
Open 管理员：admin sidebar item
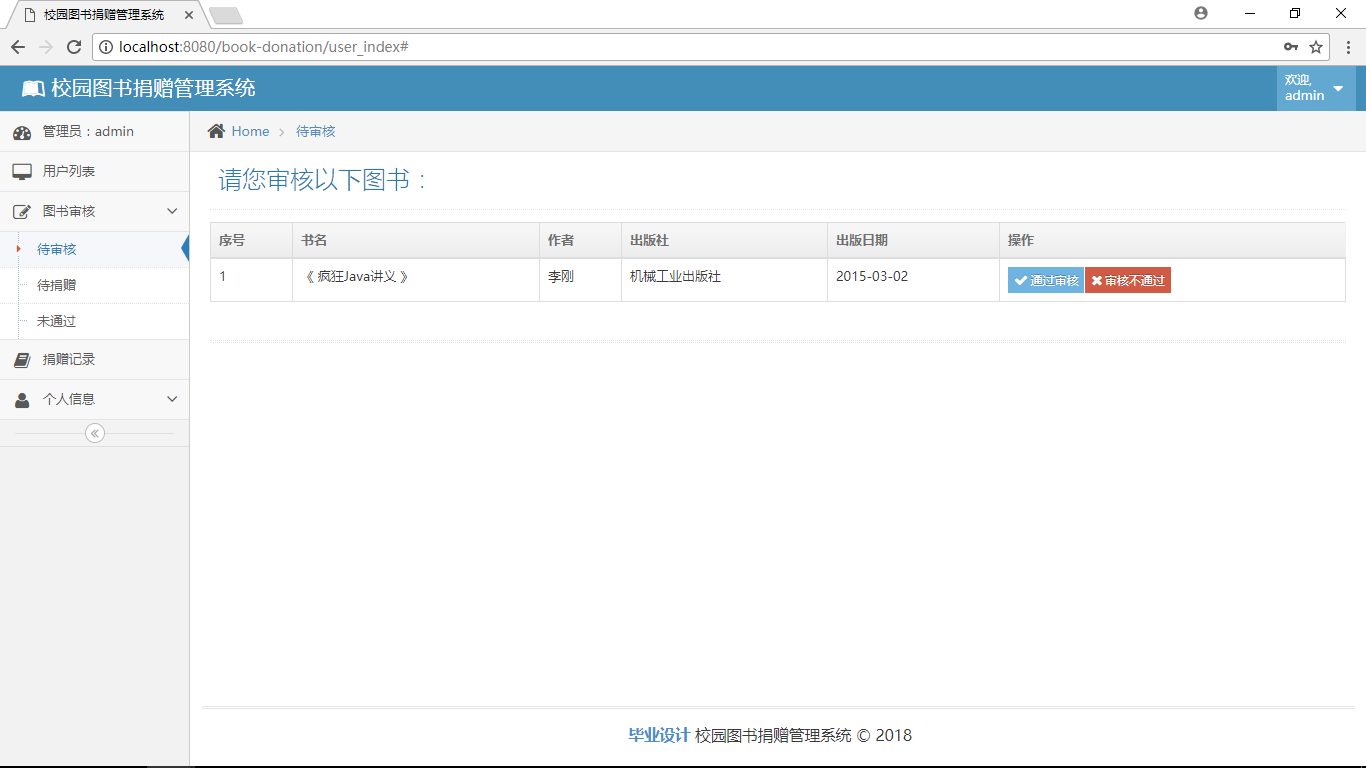[x=94, y=132]
